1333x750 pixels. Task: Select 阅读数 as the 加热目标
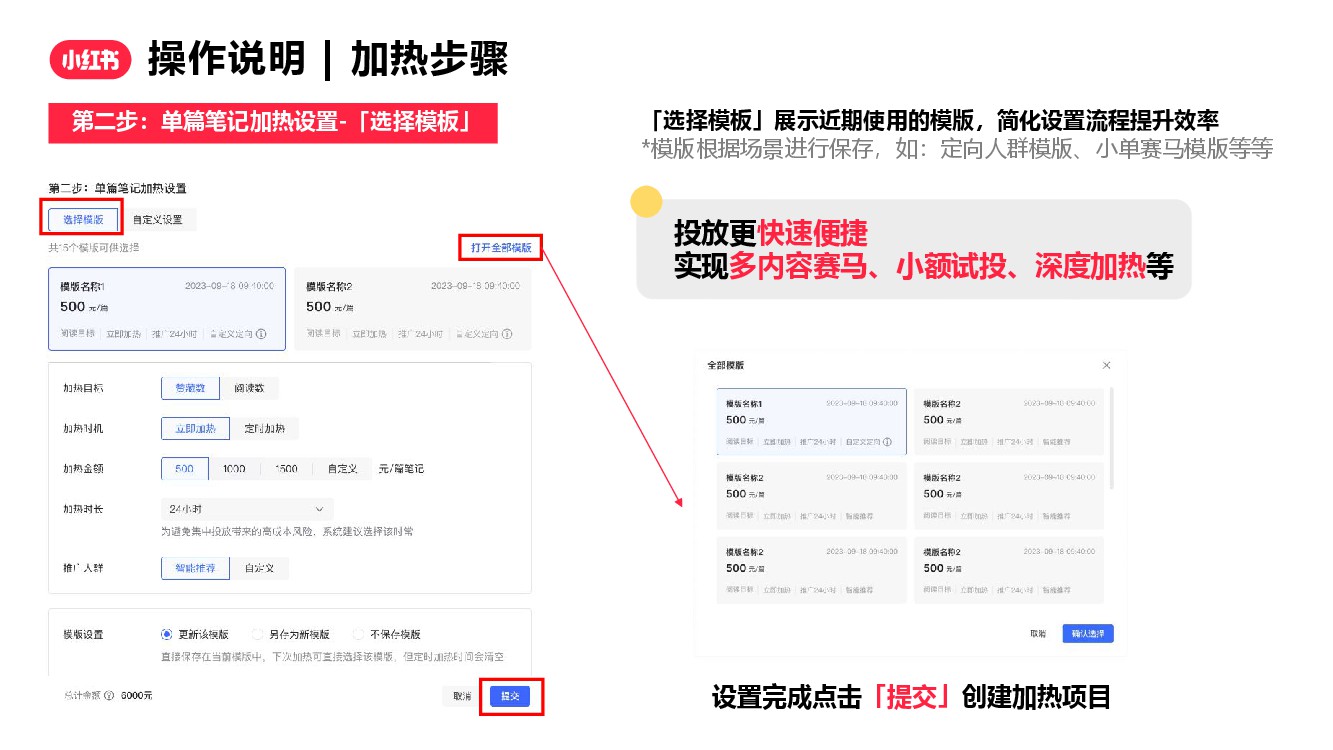tap(249, 388)
